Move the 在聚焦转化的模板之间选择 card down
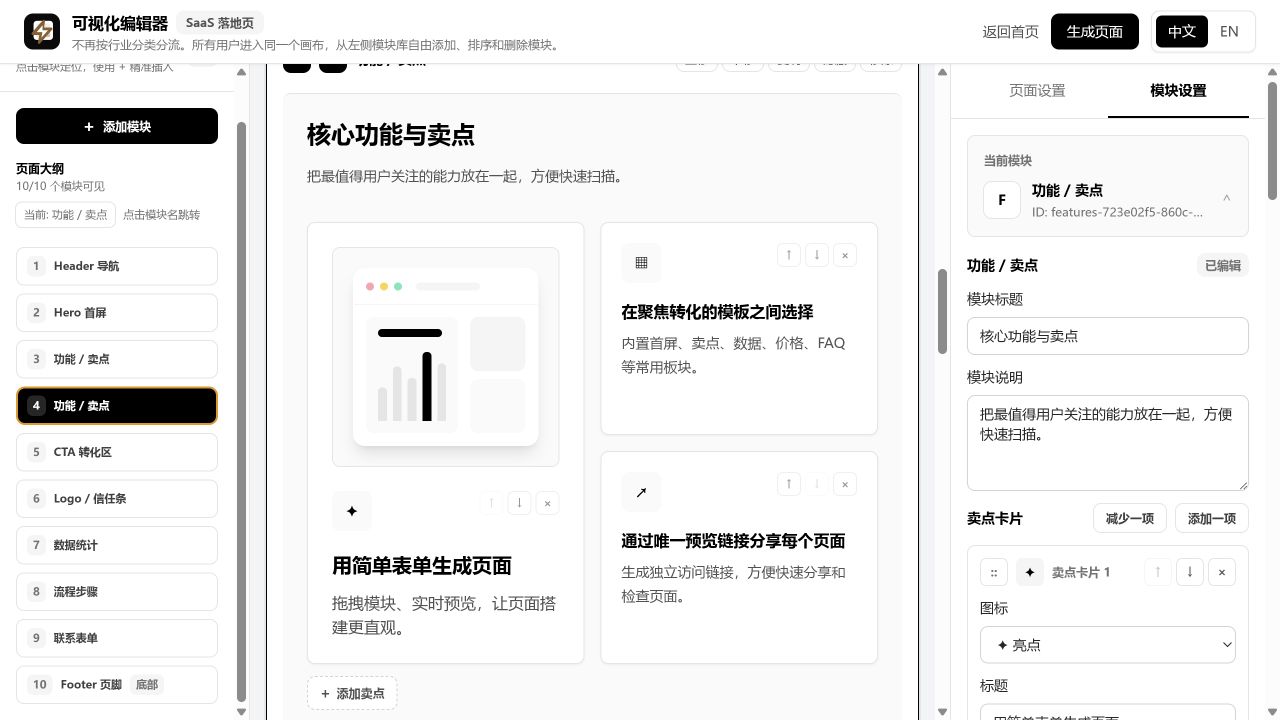Viewport: 1280px width, 720px height. (817, 255)
